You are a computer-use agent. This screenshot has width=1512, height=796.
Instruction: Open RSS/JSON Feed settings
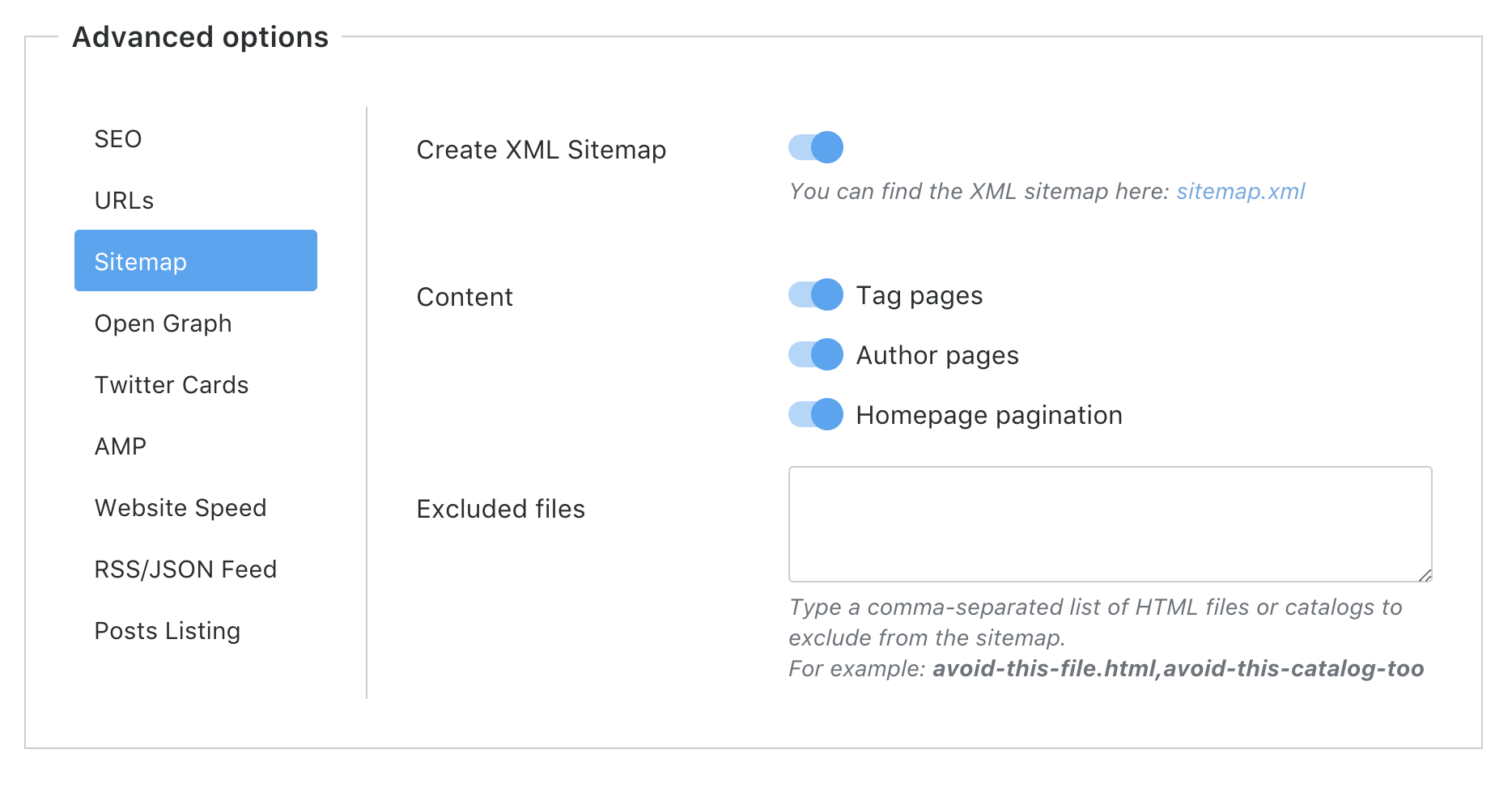(185, 569)
